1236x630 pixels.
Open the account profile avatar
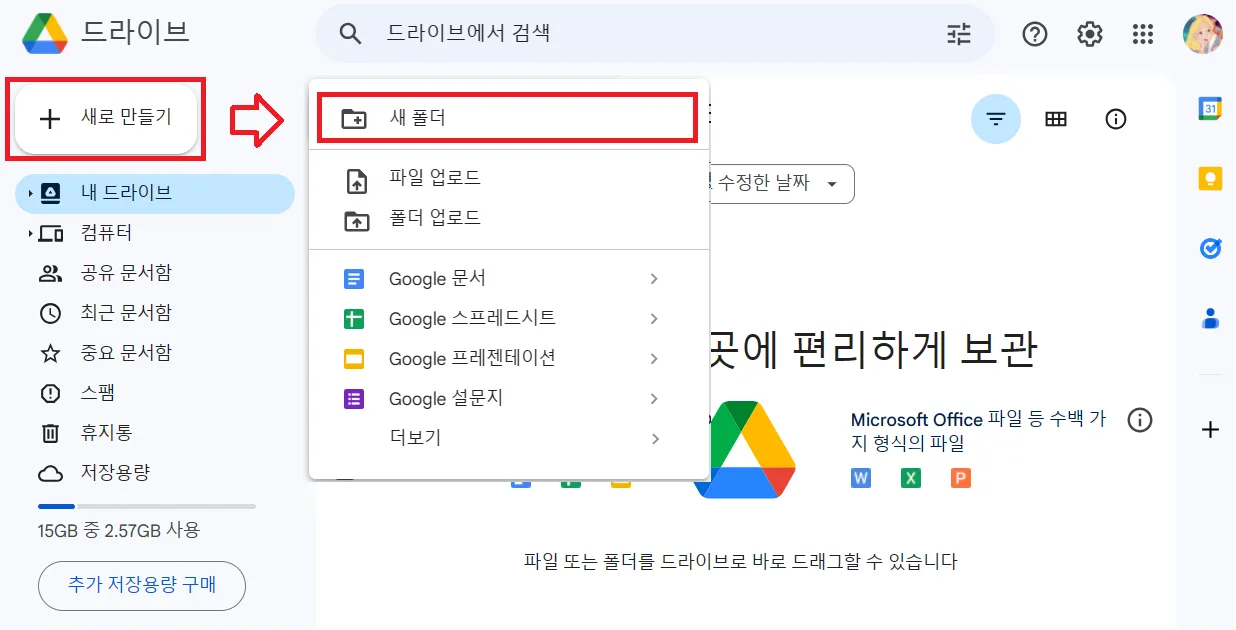pos(1202,34)
